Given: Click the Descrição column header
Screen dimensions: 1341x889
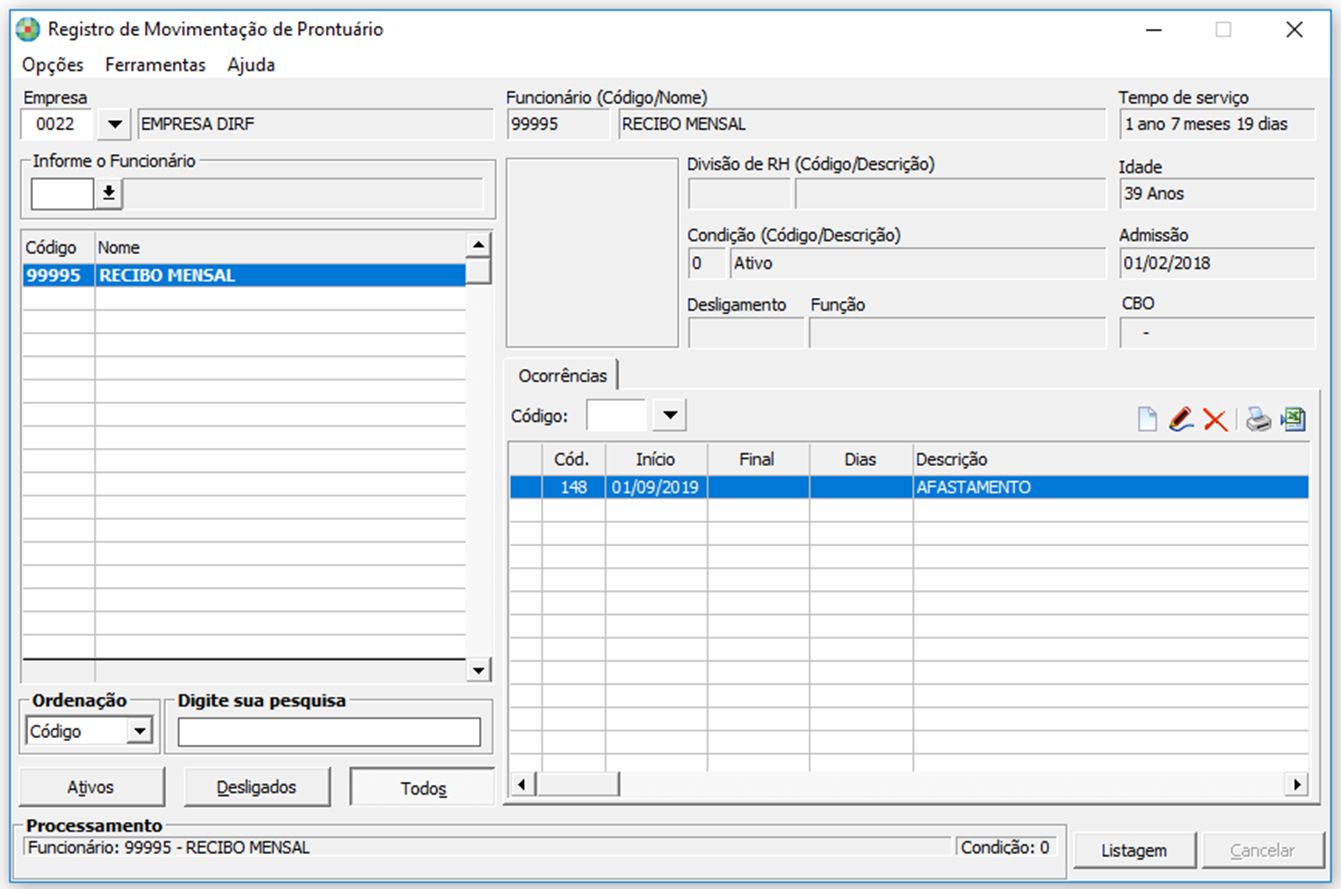Looking at the screenshot, I should 1110,459.
